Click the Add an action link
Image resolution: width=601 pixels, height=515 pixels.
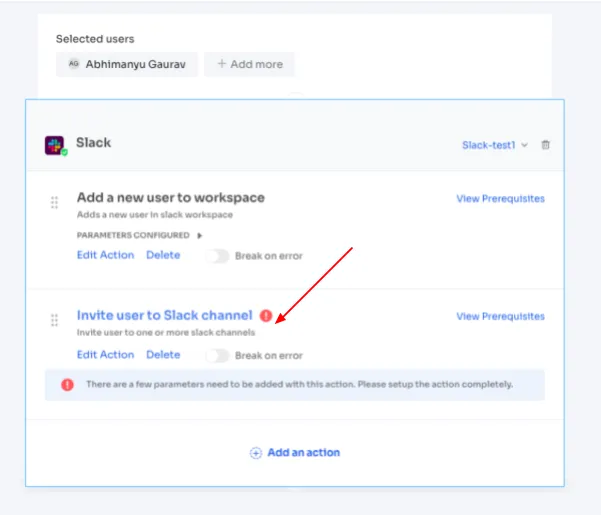coord(304,453)
